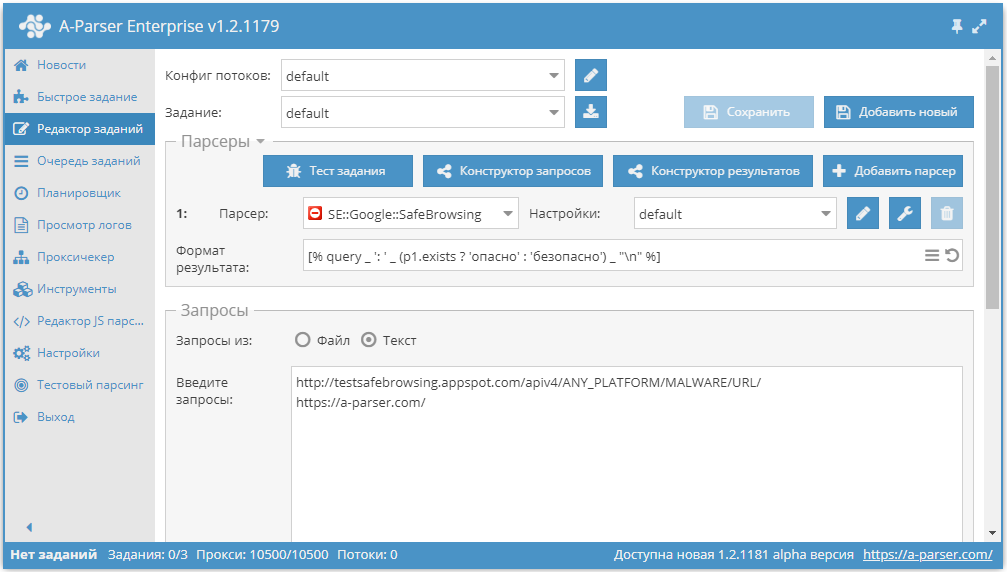Click the Тест задания button
1007x572 pixels.
338,171
